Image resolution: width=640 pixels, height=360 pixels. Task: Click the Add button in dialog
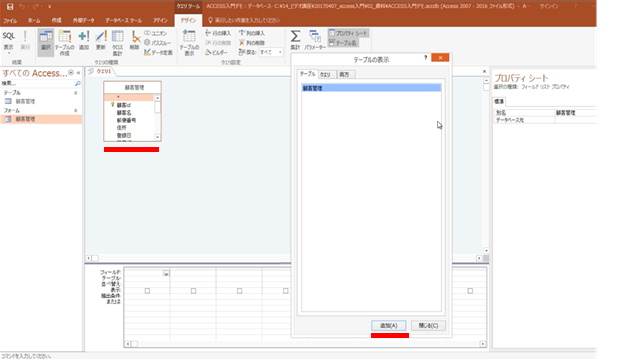(389, 325)
